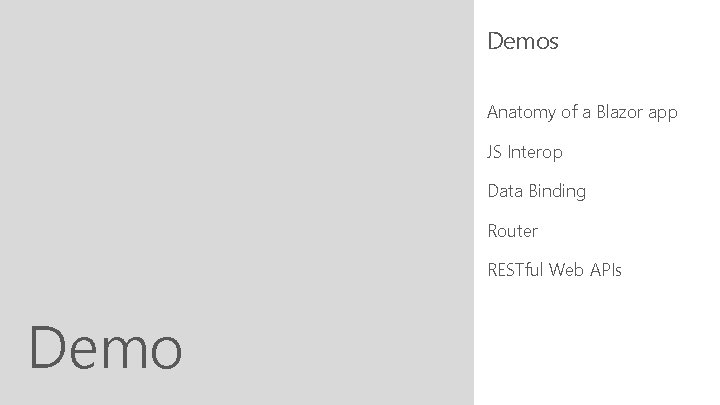Select the word "Interop"

point(535,152)
